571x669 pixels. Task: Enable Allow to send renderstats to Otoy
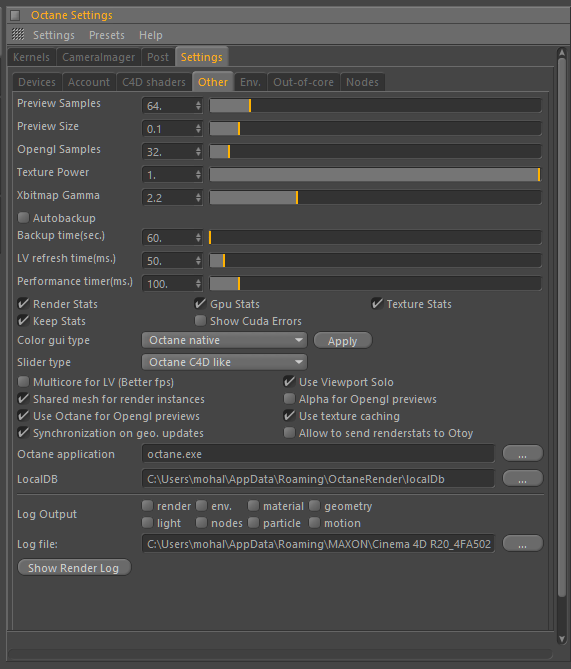coord(289,433)
